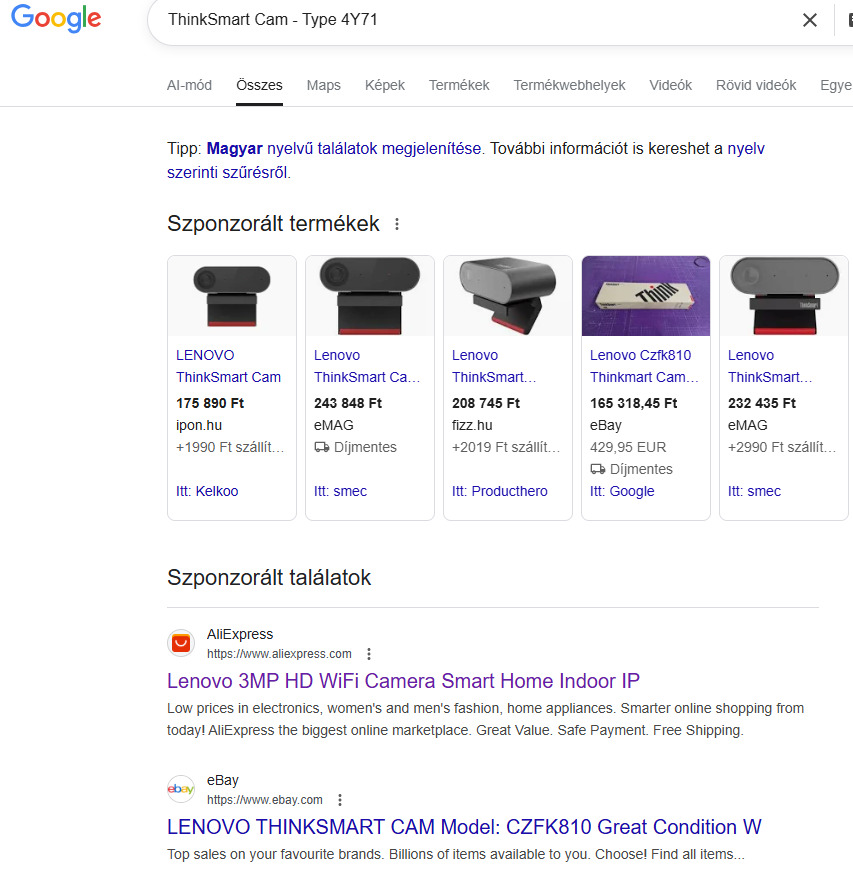Viewport: 853px width, 891px height.
Task: Switch to the Képek tab
Action: click(x=385, y=85)
